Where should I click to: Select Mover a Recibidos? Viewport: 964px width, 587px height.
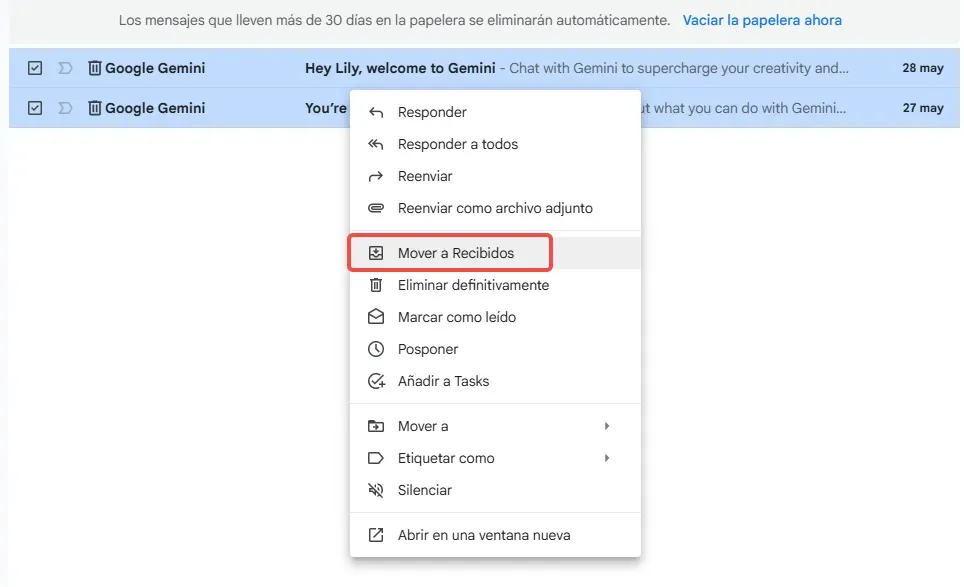click(x=495, y=253)
